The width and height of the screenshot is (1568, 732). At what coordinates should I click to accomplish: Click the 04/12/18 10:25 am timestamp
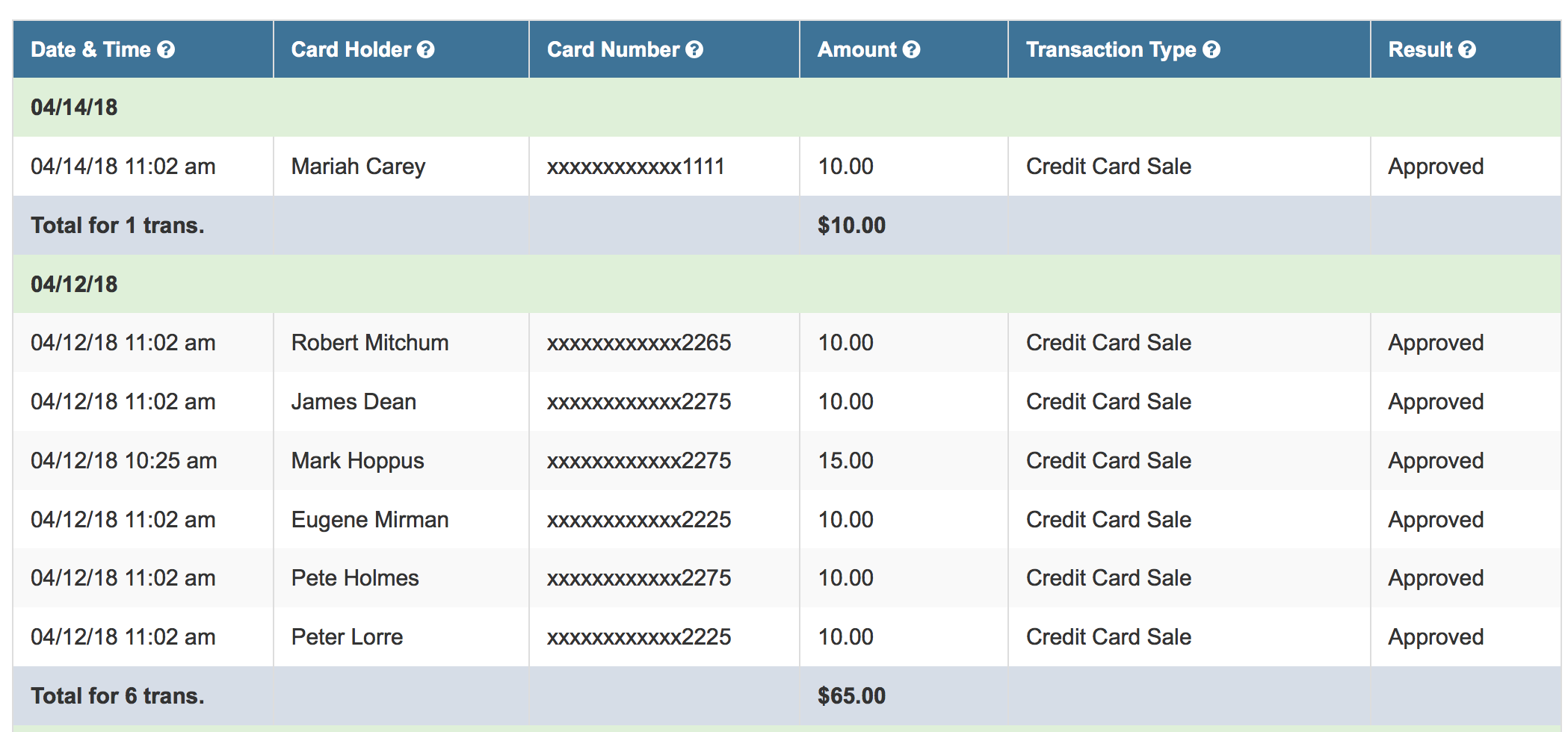[x=123, y=461]
